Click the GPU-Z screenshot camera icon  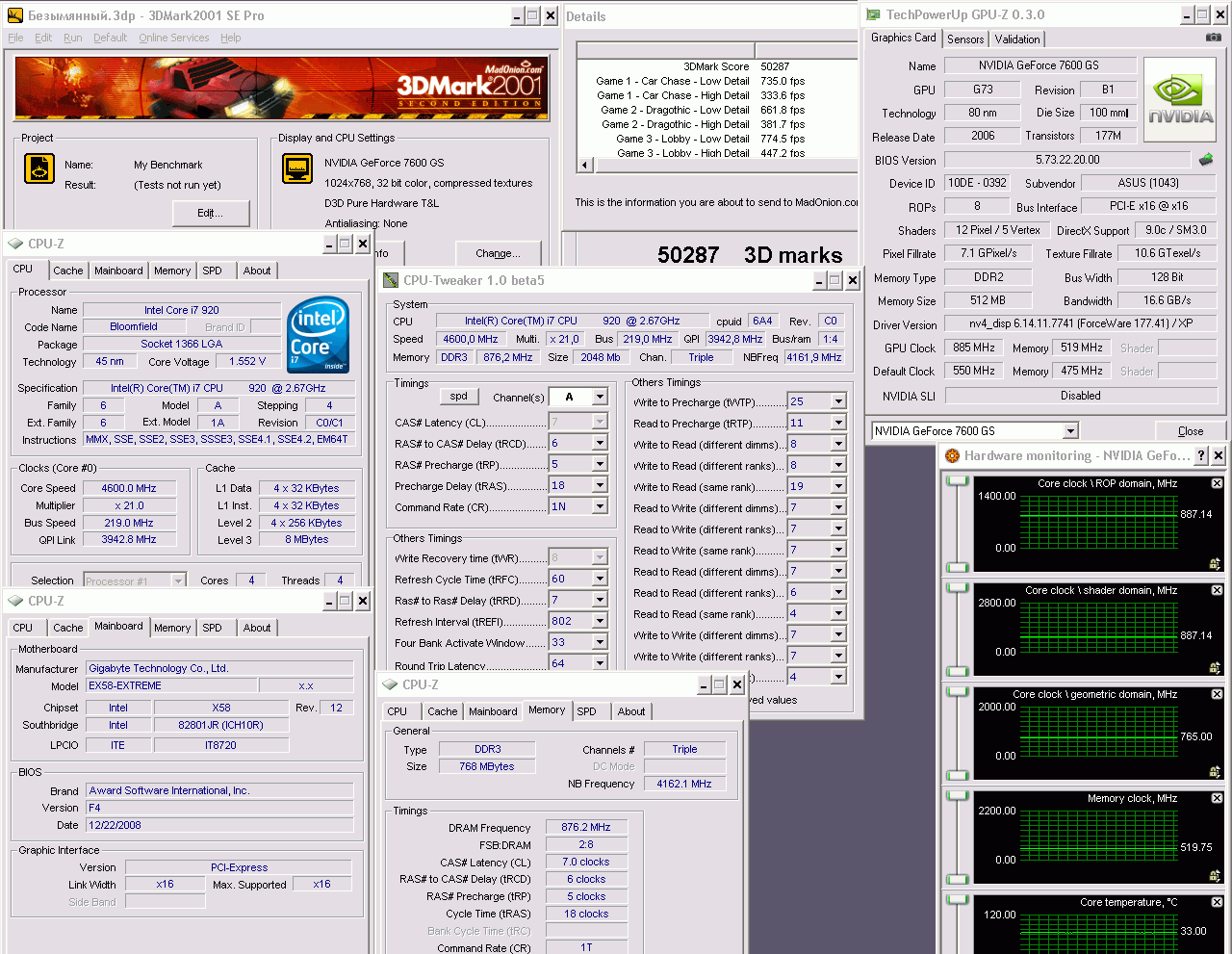1213,38
